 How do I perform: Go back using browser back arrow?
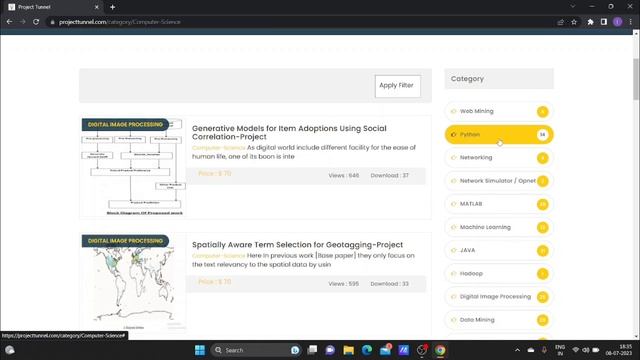[9, 22]
